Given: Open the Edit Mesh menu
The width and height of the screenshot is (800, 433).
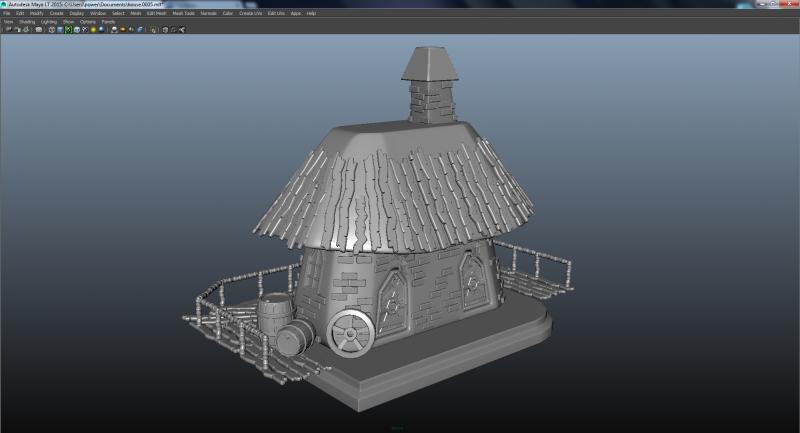Looking at the screenshot, I should pyautogui.click(x=157, y=13).
